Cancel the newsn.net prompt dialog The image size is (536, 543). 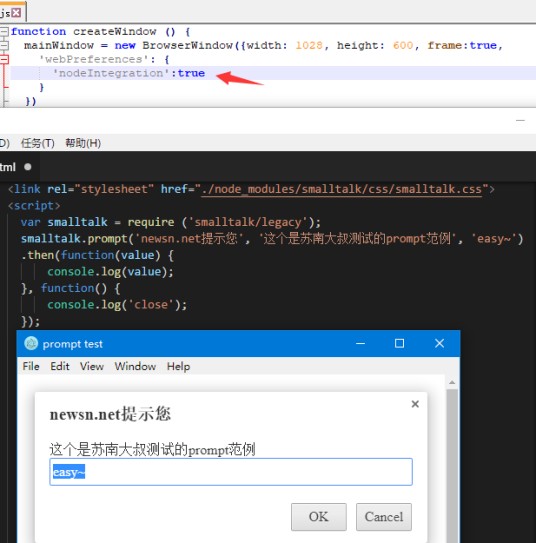click(x=384, y=517)
